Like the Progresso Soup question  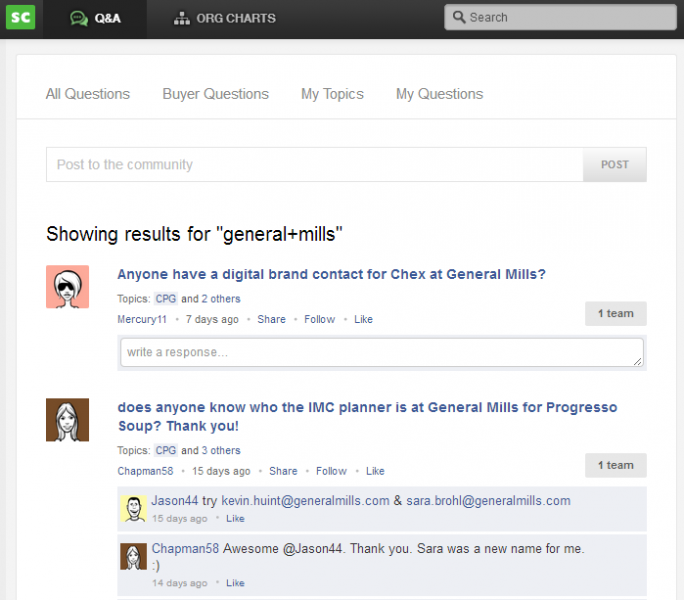pyautogui.click(x=375, y=471)
